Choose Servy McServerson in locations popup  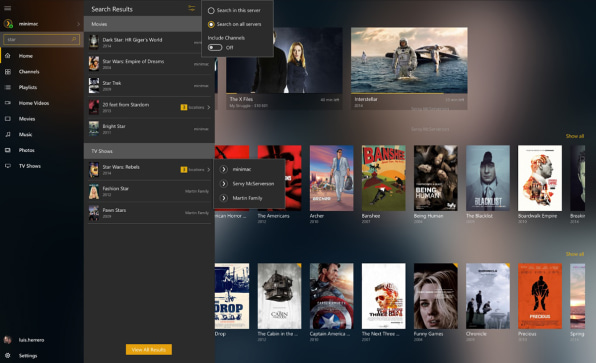pyautogui.click(x=253, y=184)
